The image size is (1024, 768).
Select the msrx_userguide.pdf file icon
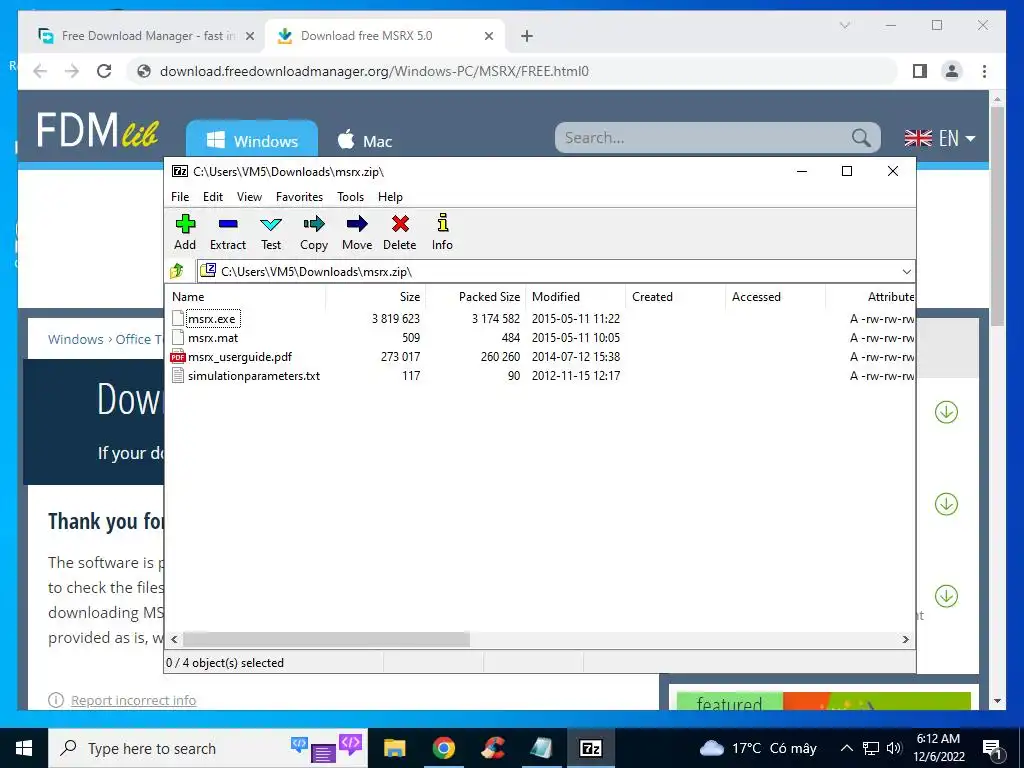[x=178, y=357]
